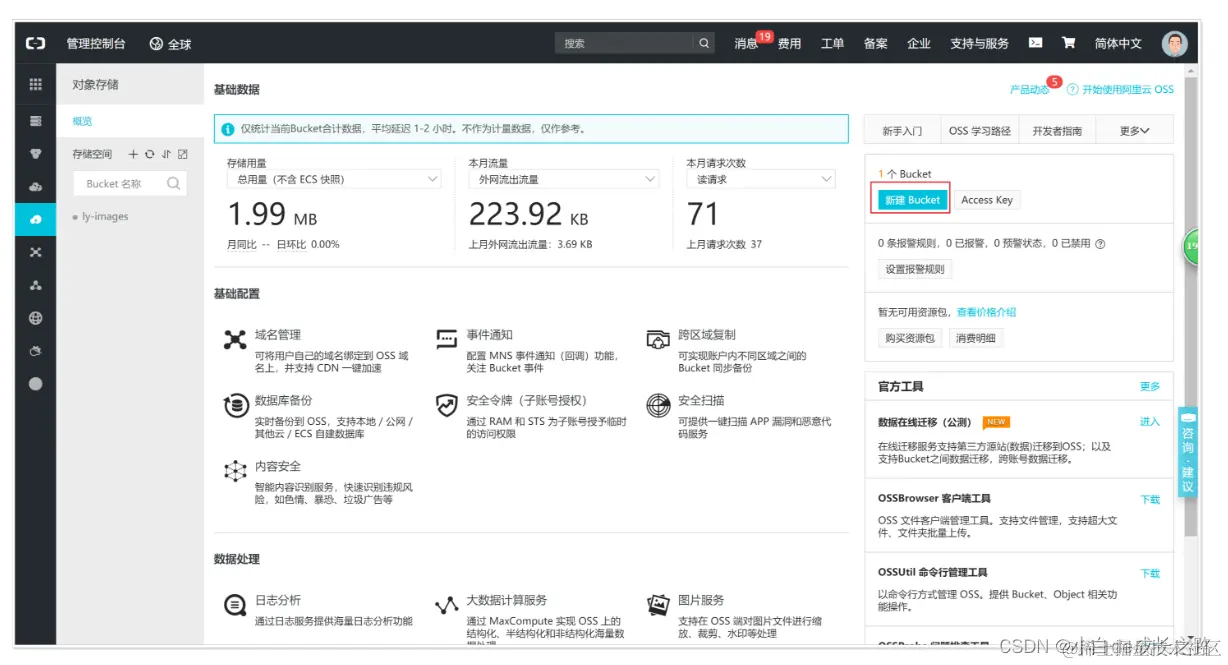Click the plus icon to add a bucket
This screenshot has width=1228, height=665.
(133, 154)
